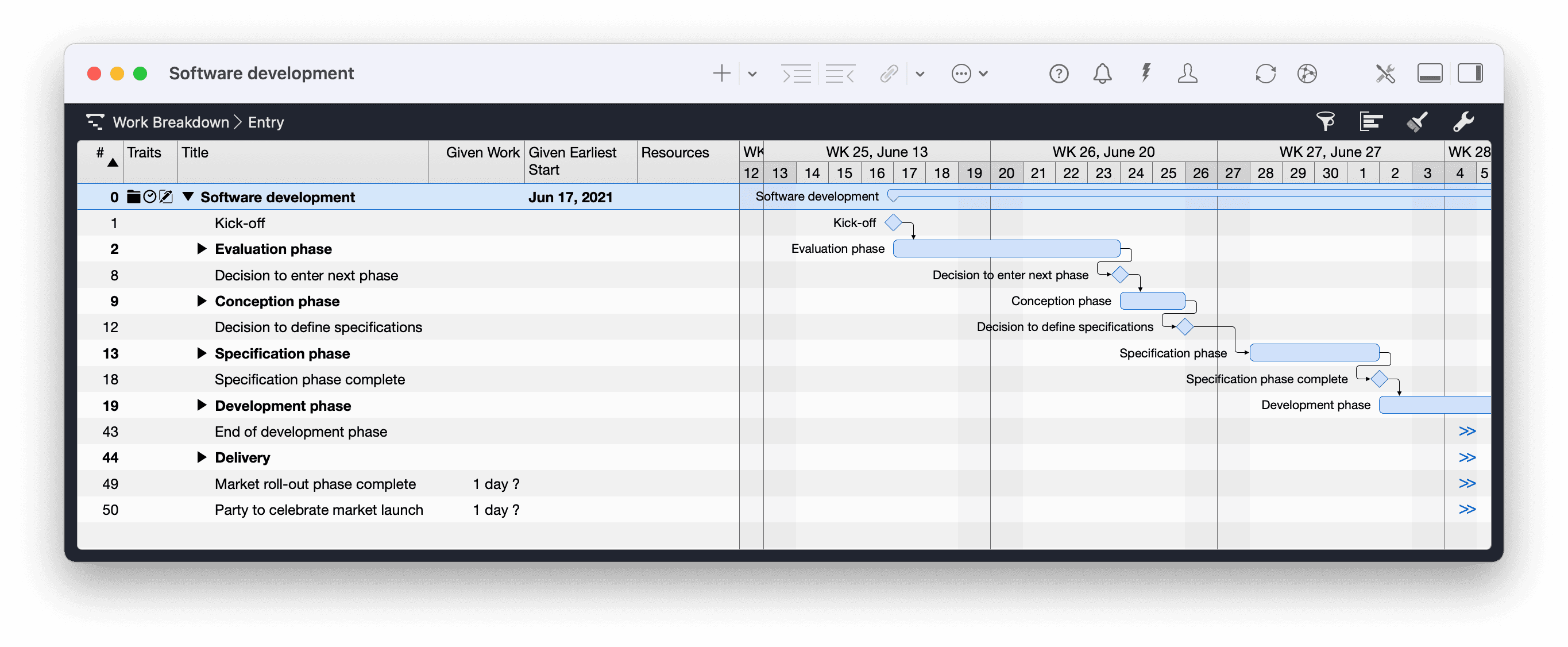Toggle the outline grouping icon
The width and height of the screenshot is (1568, 647).
(1372, 121)
